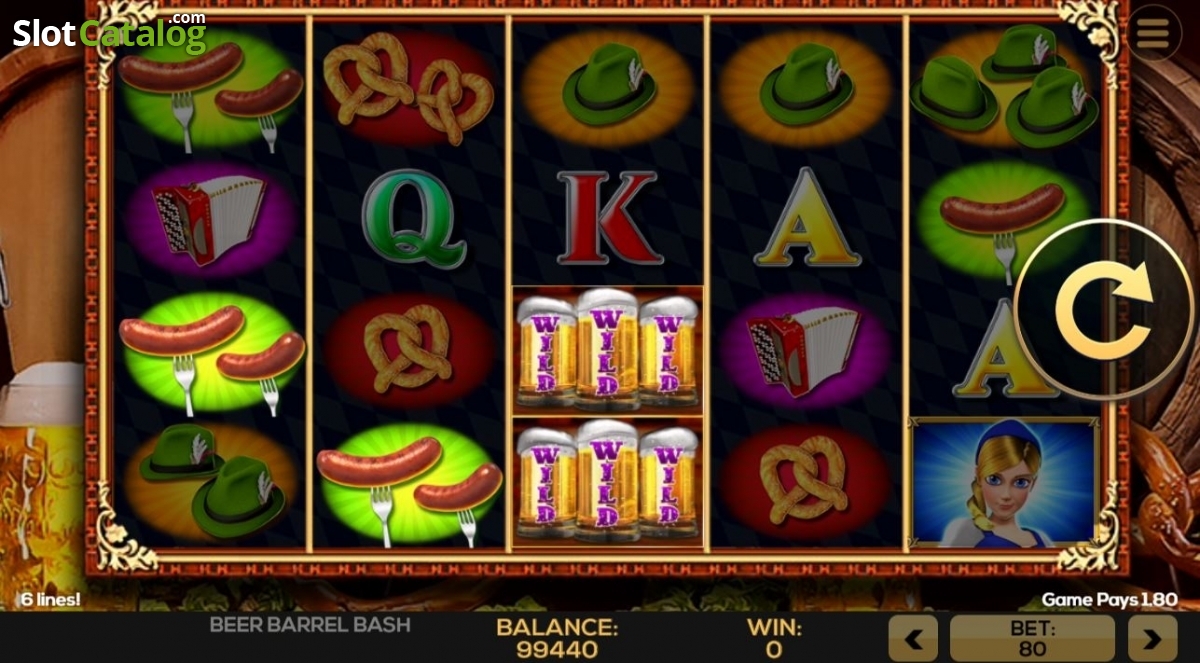Screen dimensions: 1200x663
Task: Click the lower wild beer mugs symbol
Action: click(607, 482)
